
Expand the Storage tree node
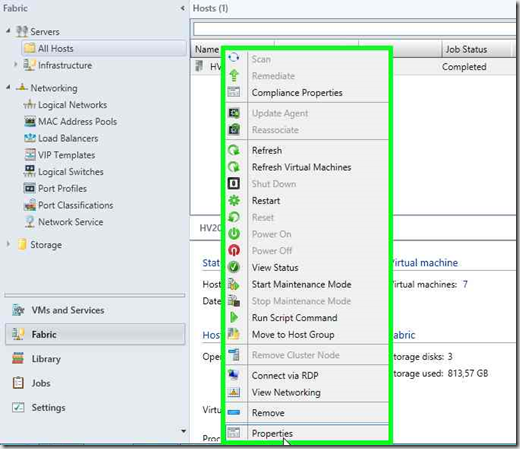point(8,244)
